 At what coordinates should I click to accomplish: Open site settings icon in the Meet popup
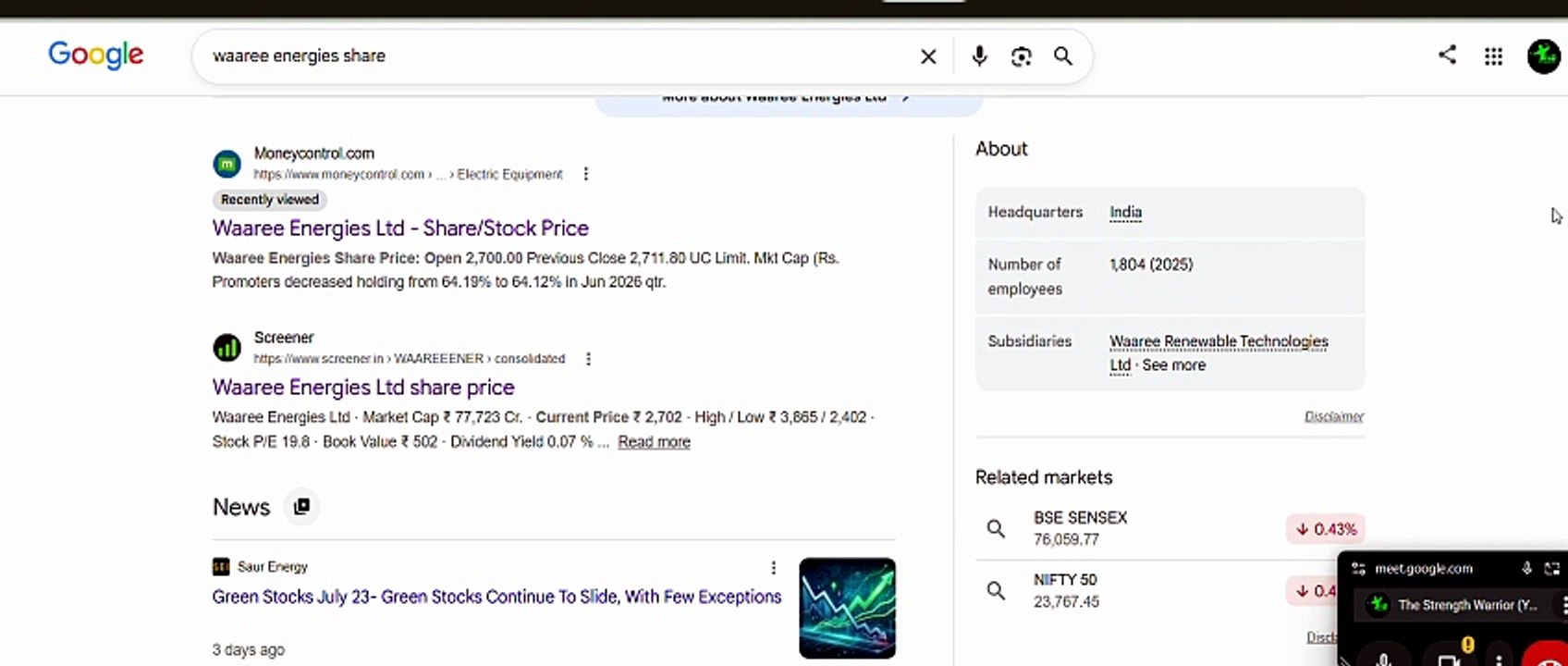(x=1358, y=569)
